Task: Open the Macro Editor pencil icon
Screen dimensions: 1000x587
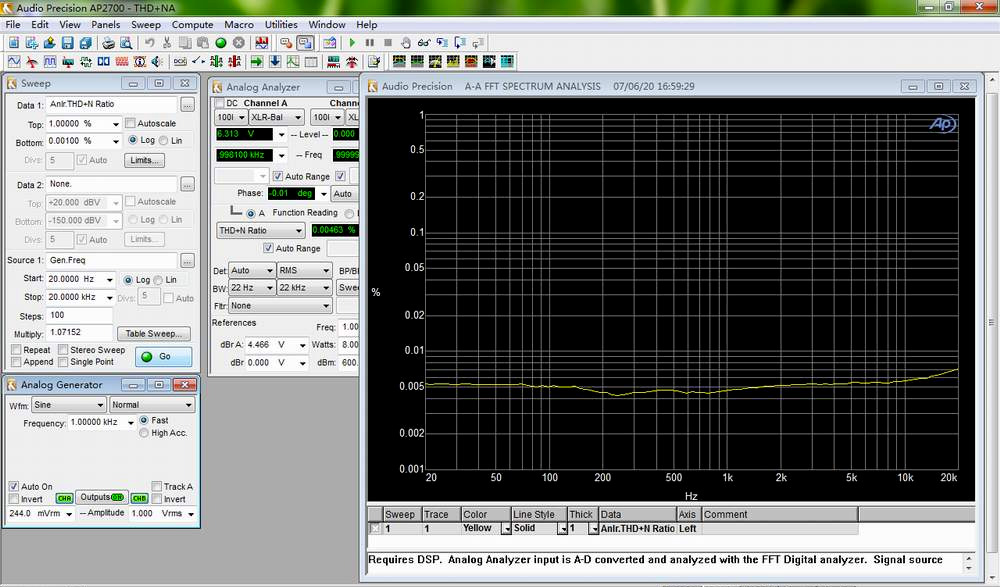Action: coord(374,62)
